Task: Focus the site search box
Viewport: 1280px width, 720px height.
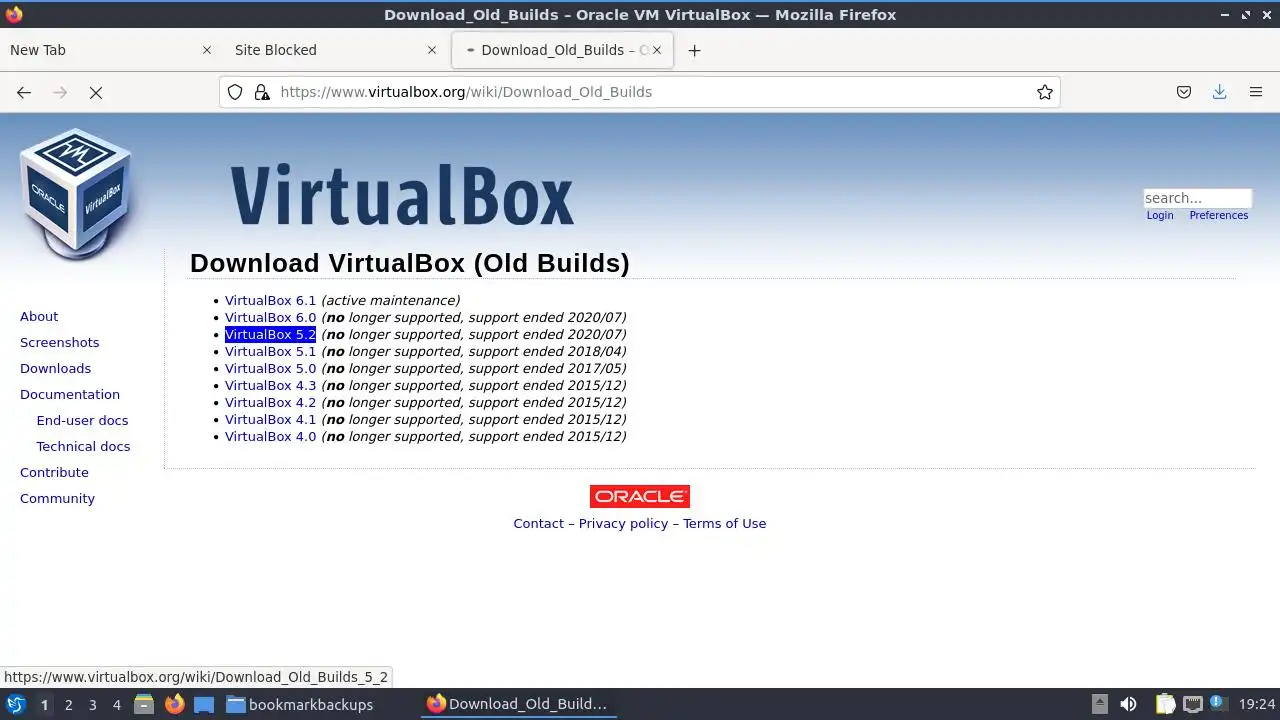Action: click(x=1197, y=198)
